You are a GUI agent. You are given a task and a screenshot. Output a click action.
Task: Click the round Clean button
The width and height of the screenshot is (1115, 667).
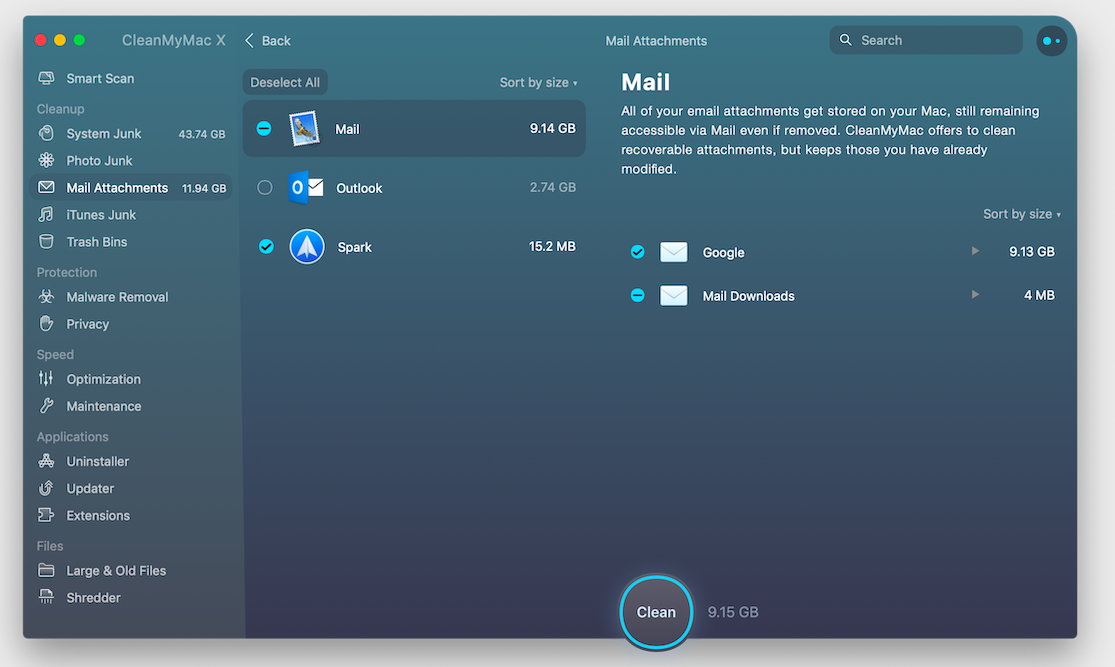656,612
